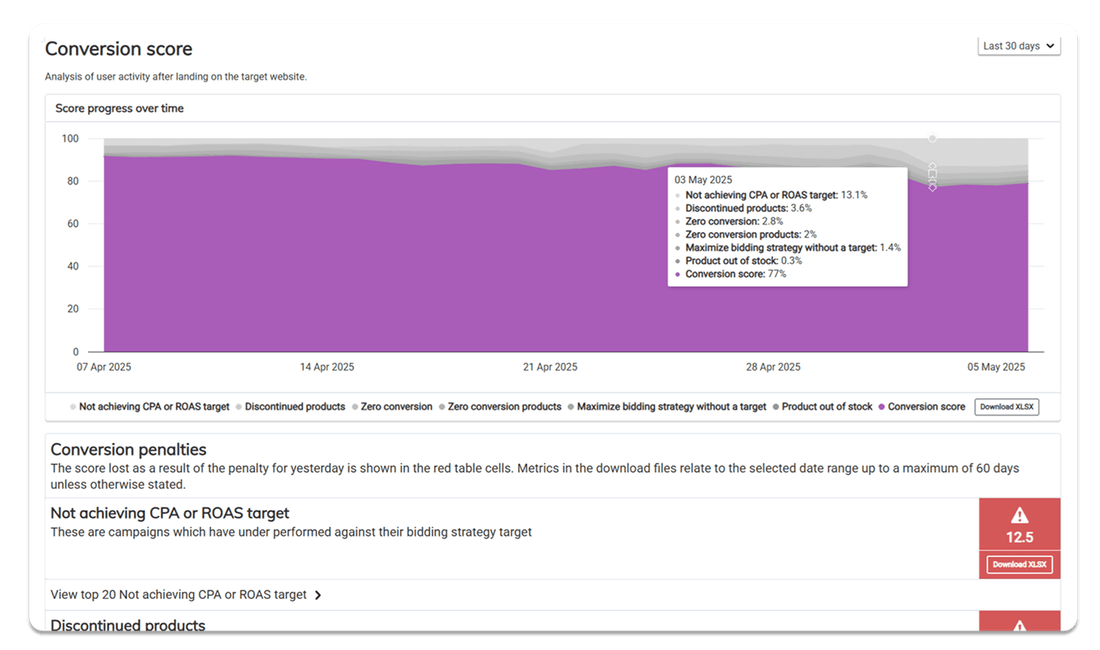Click the 14 Apr 2025 axis label
This screenshot has height=650, width=1100.
(327, 367)
